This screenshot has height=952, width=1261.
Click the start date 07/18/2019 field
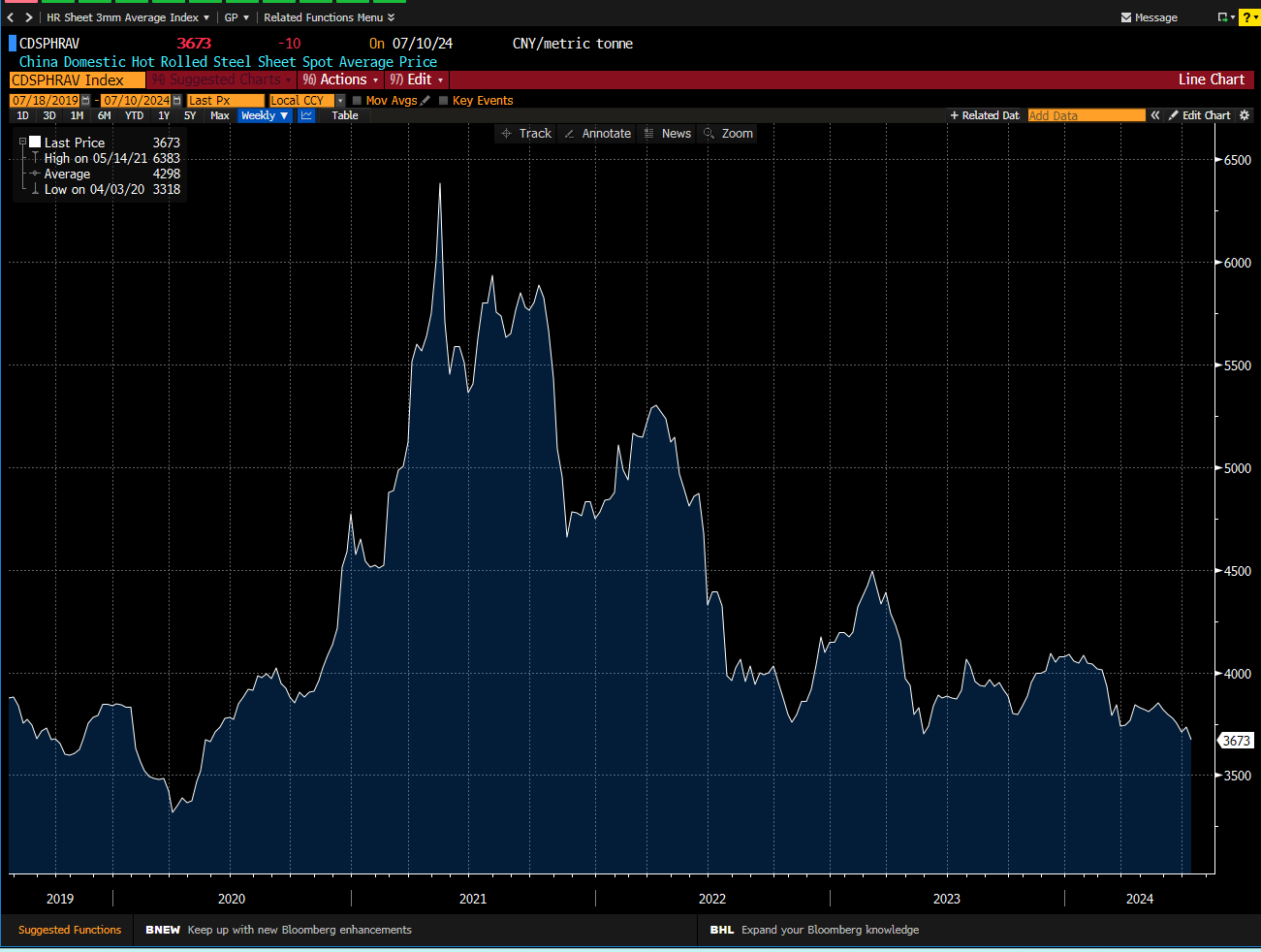(45, 101)
